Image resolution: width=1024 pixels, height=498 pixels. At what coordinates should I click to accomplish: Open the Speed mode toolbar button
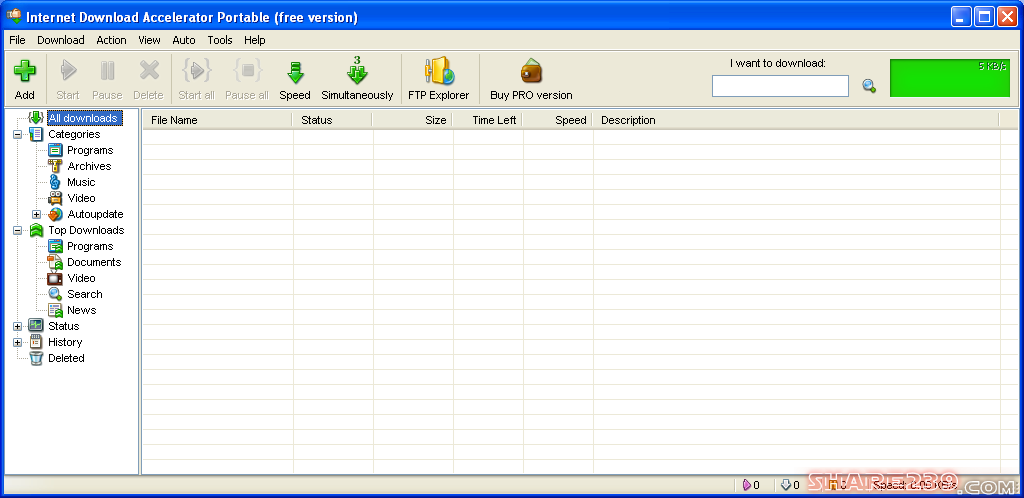[x=295, y=80]
